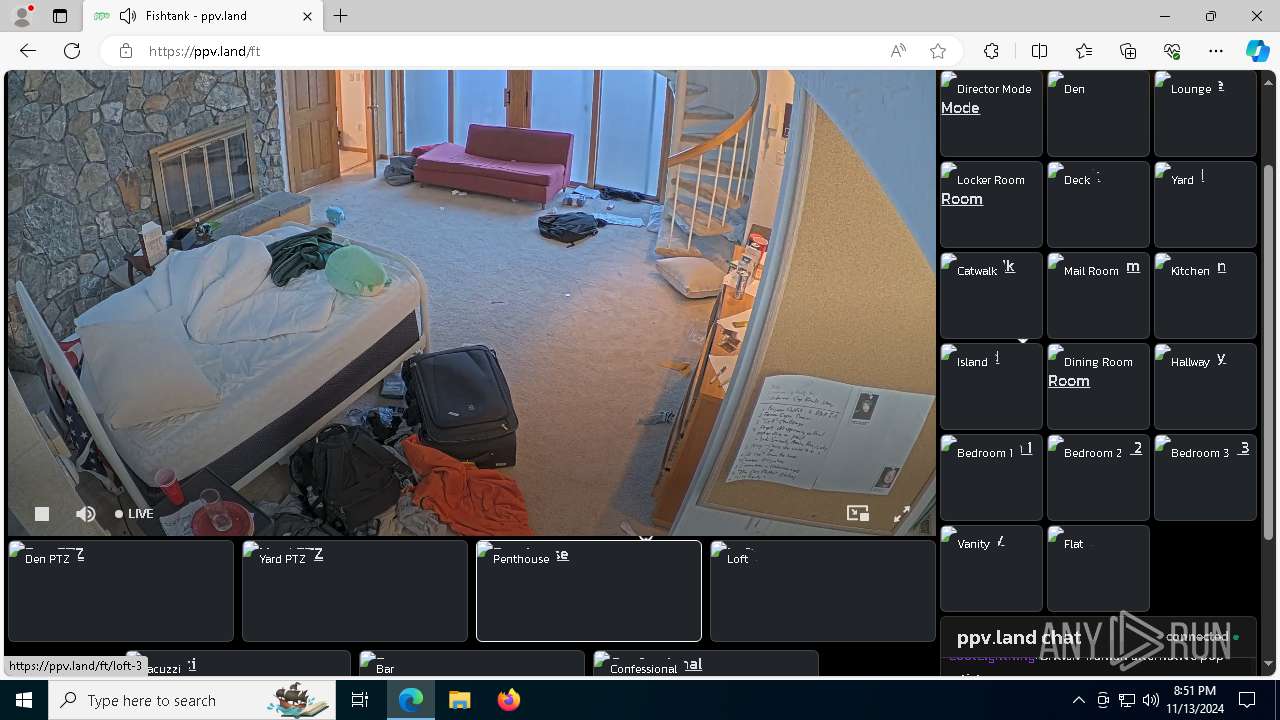Add this page to favorites
The width and height of the screenshot is (1280, 720).
coord(937,51)
